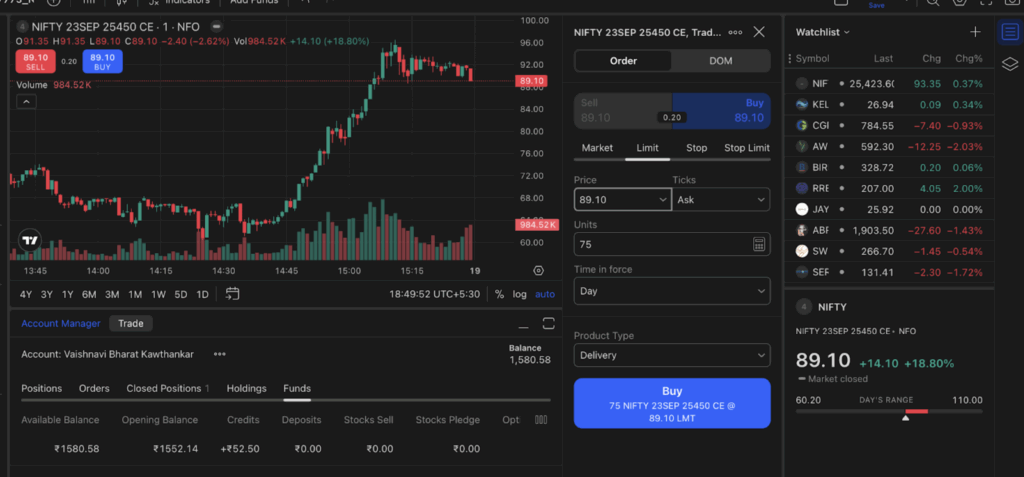Open the watchlist panel icon in right sidebar

1009,32
